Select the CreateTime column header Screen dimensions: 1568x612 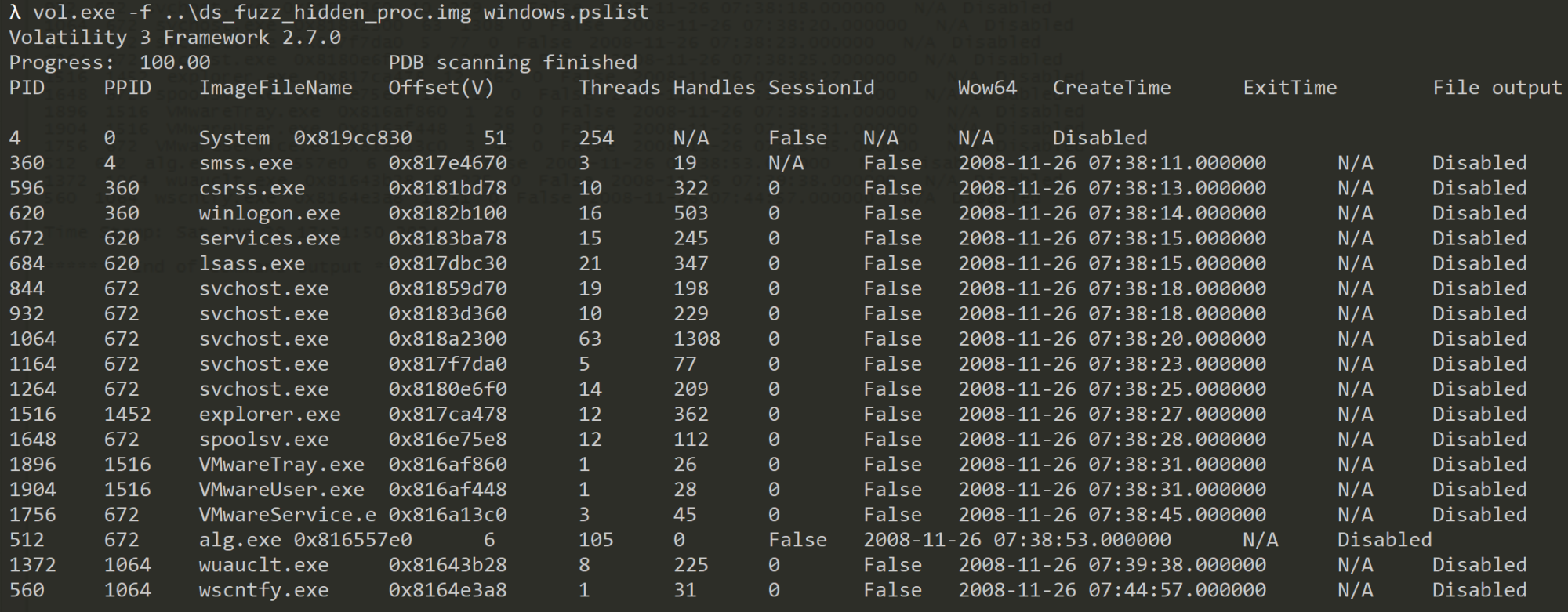click(1112, 88)
